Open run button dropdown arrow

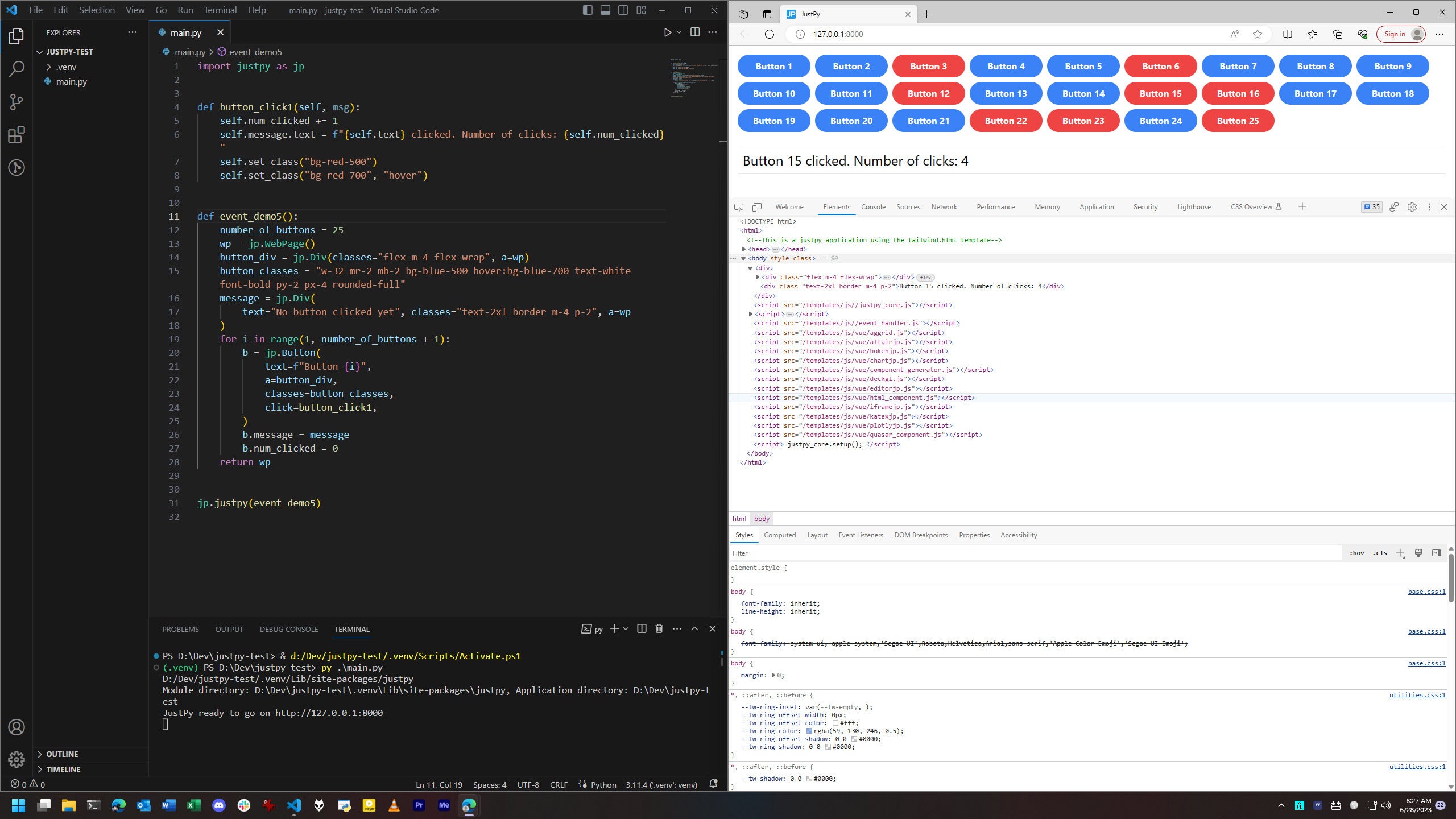tap(679, 32)
